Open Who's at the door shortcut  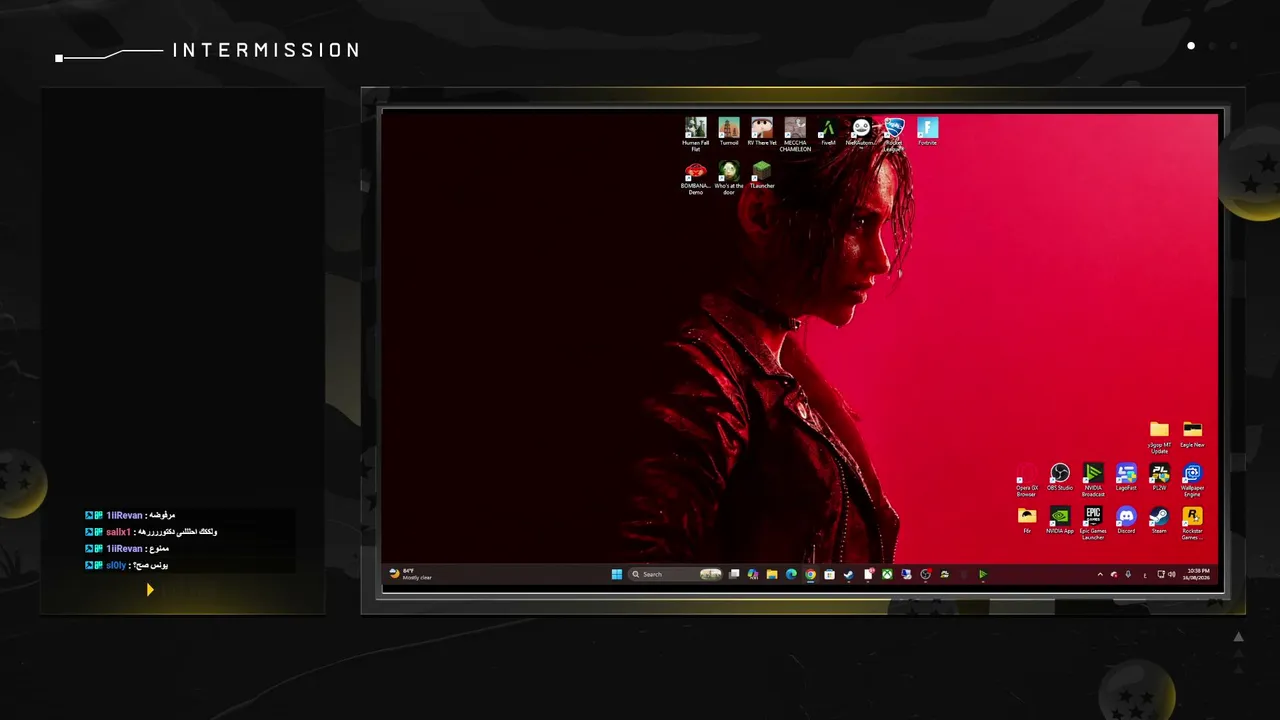click(729, 178)
